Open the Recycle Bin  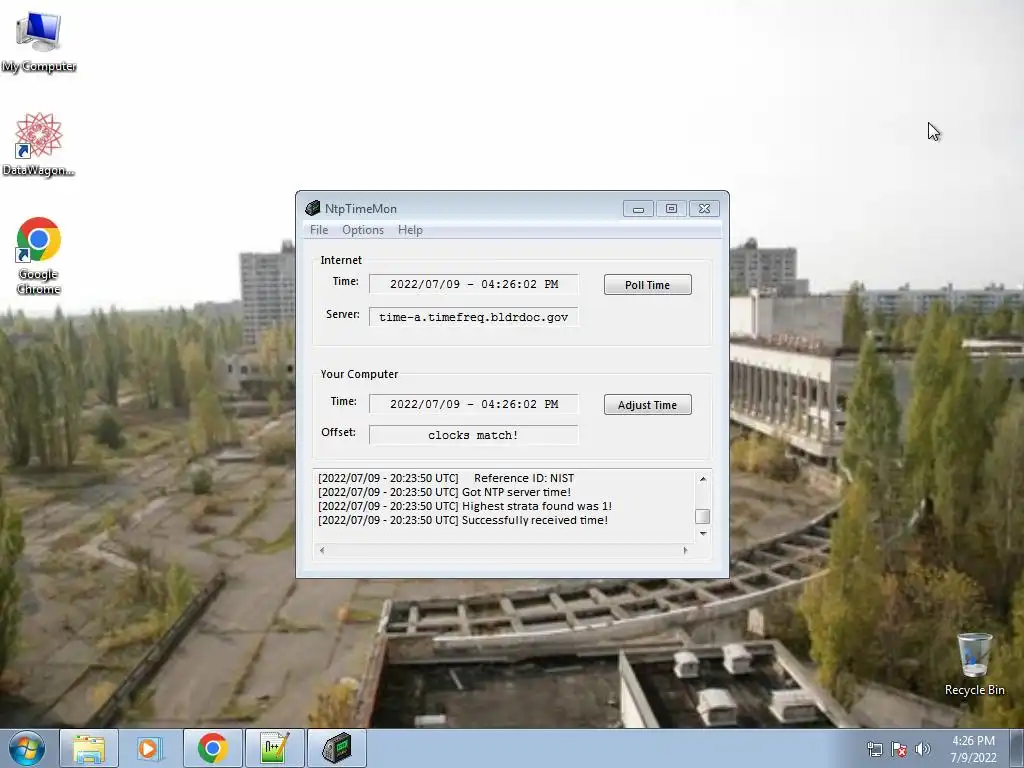tap(974, 664)
